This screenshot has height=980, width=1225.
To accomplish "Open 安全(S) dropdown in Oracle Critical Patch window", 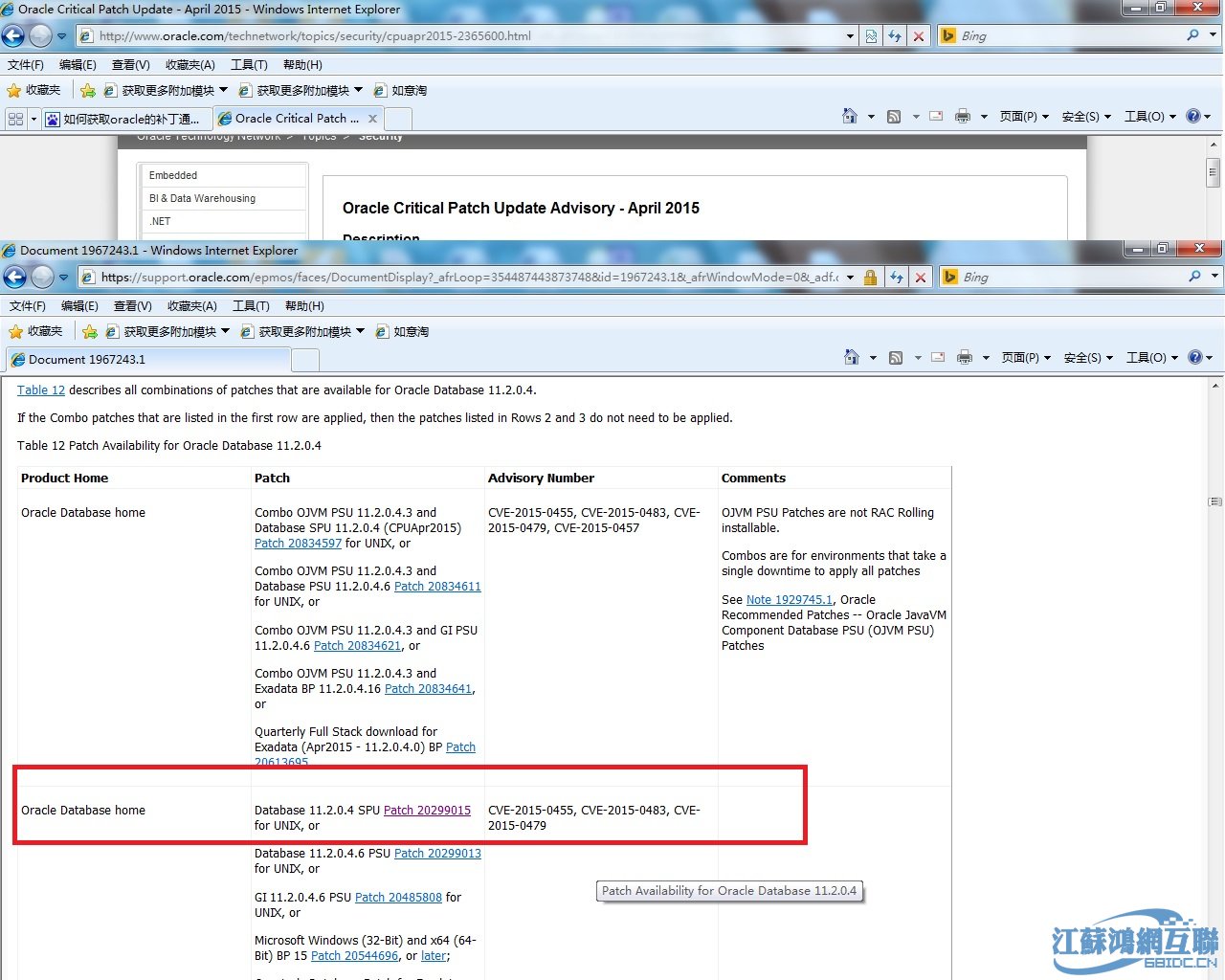I will 1087,117.
